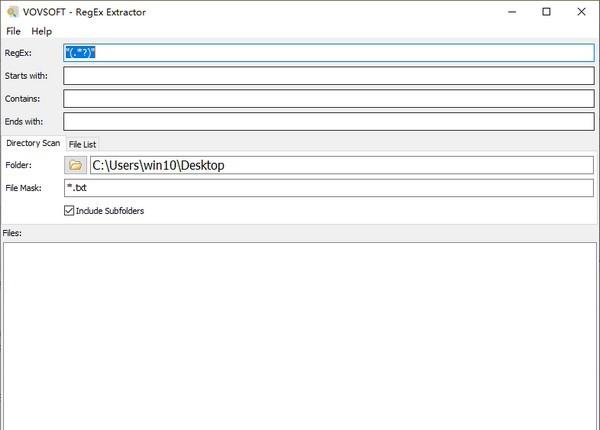Click inside the Files list area
Viewport: 600px width, 430px height.
pyautogui.click(x=300, y=336)
